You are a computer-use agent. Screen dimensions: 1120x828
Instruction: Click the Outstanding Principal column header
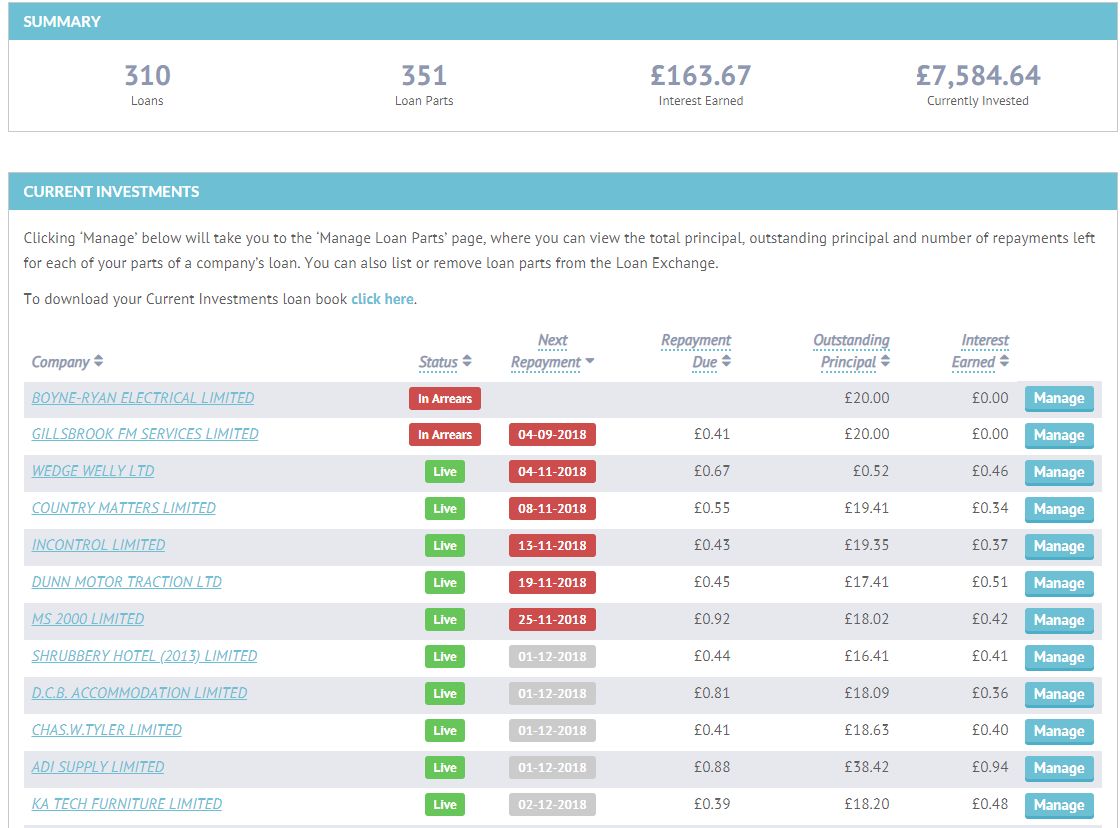click(x=851, y=351)
